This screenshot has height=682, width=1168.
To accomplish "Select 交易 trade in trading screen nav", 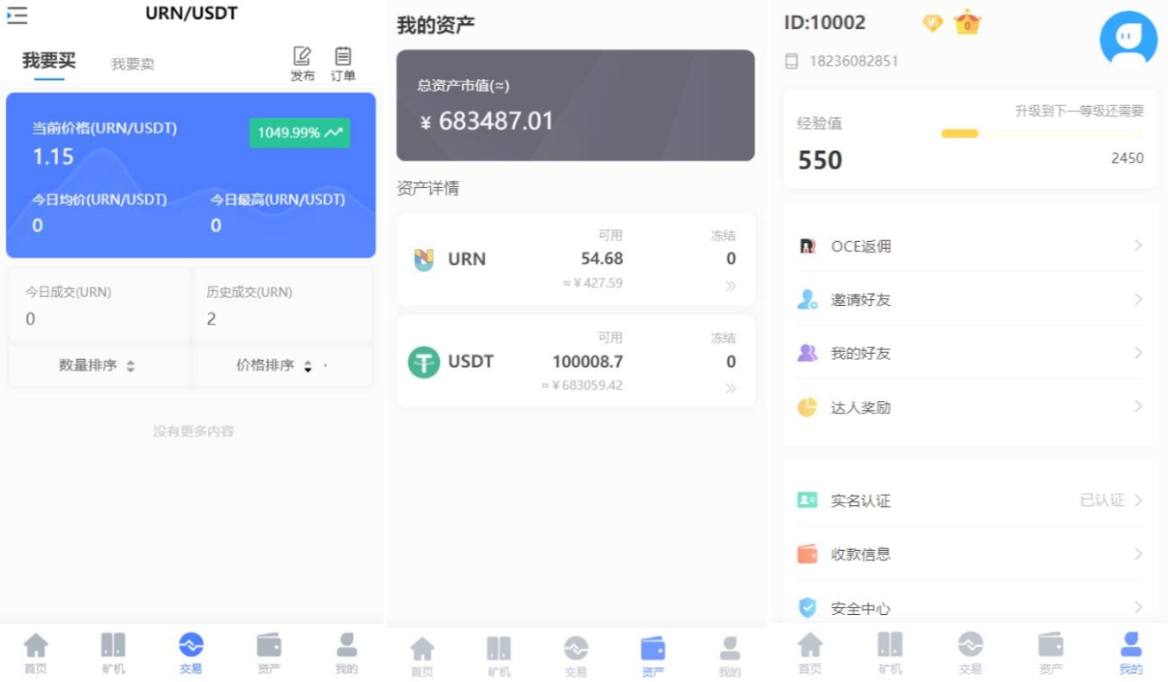I will pyautogui.click(x=191, y=653).
